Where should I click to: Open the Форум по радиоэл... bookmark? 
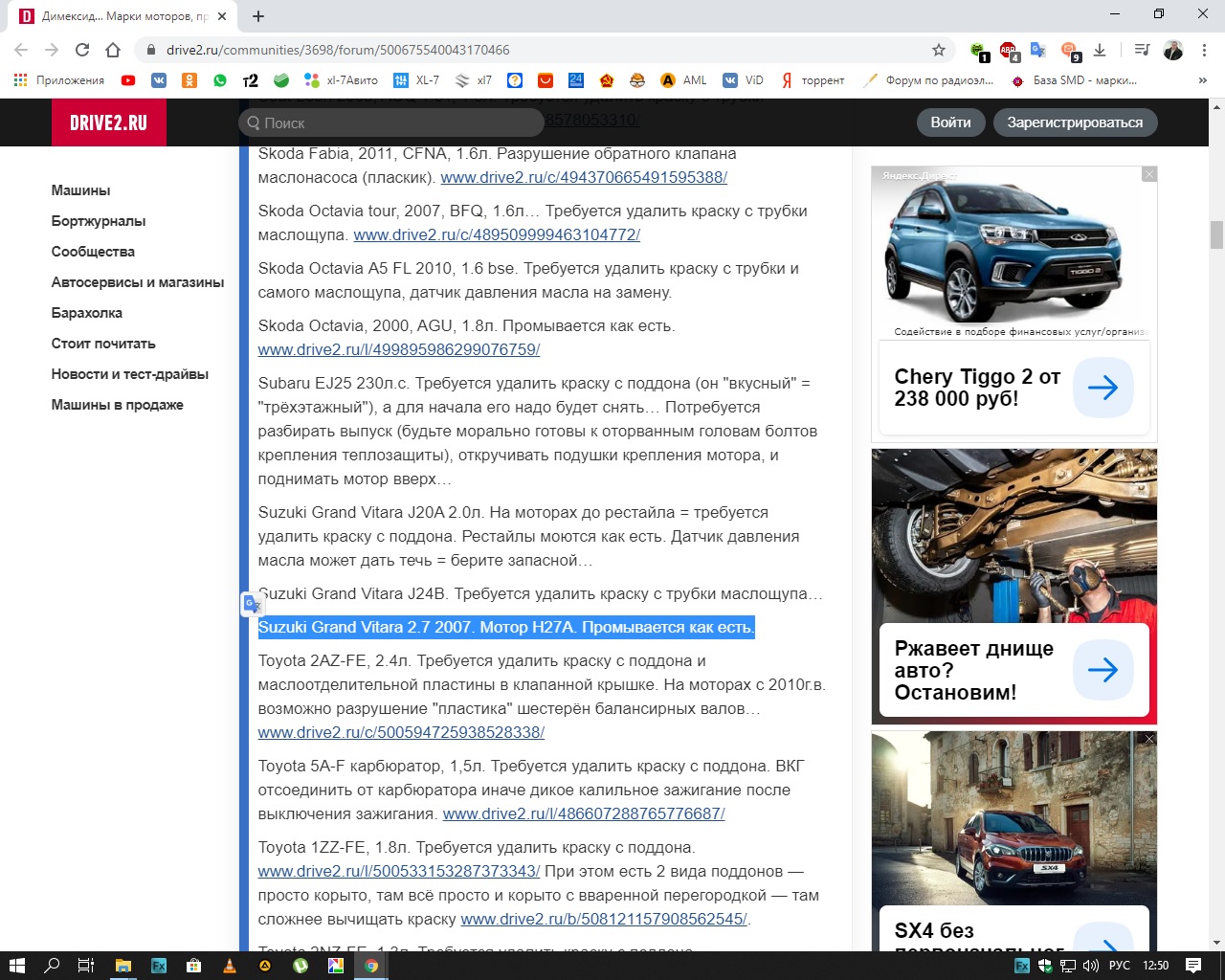click(929, 80)
